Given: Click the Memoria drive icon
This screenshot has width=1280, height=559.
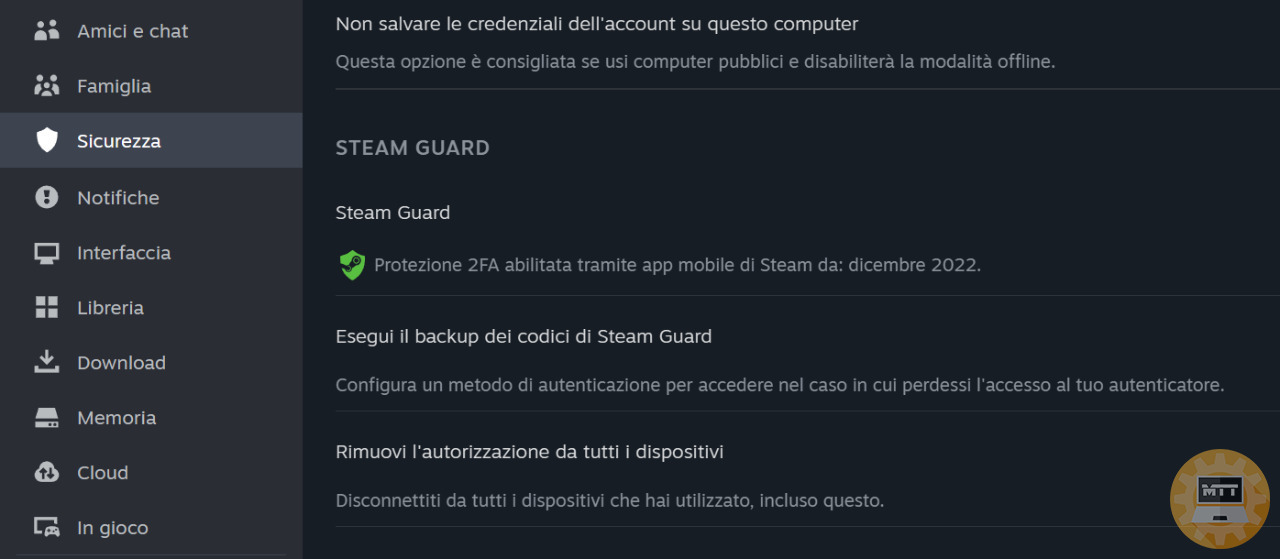Looking at the screenshot, I should point(47,418).
